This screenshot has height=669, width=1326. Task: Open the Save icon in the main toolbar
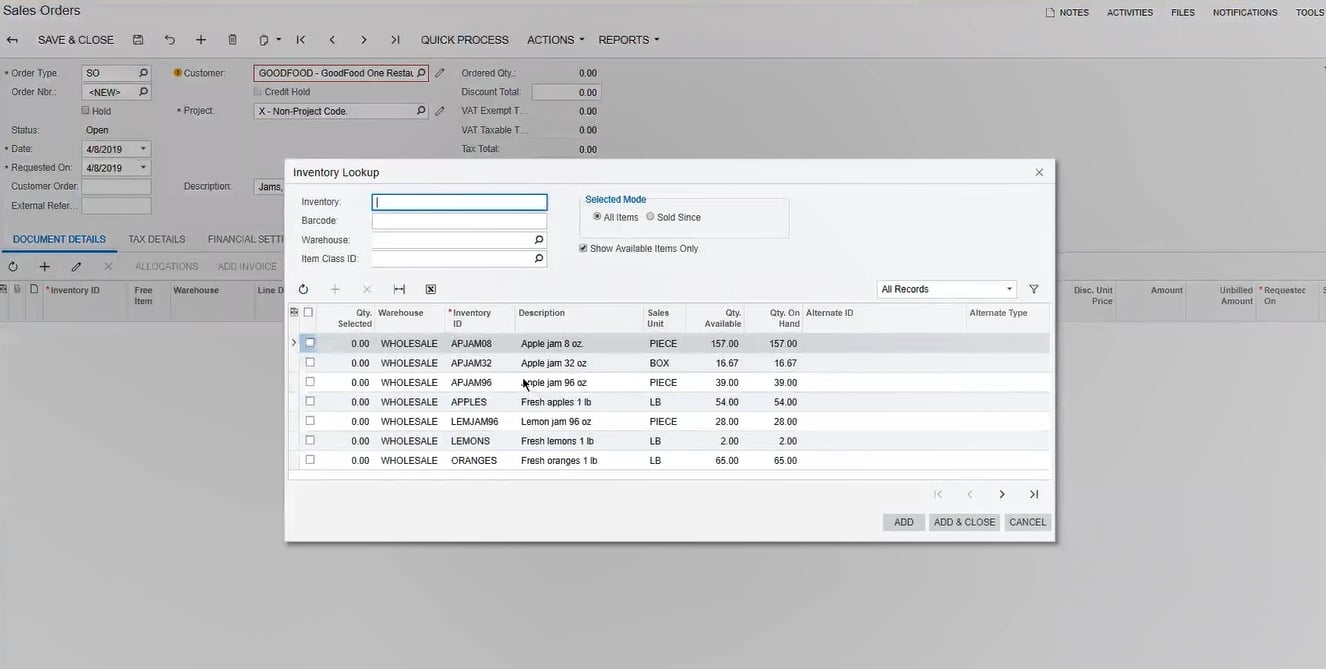pos(137,39)
